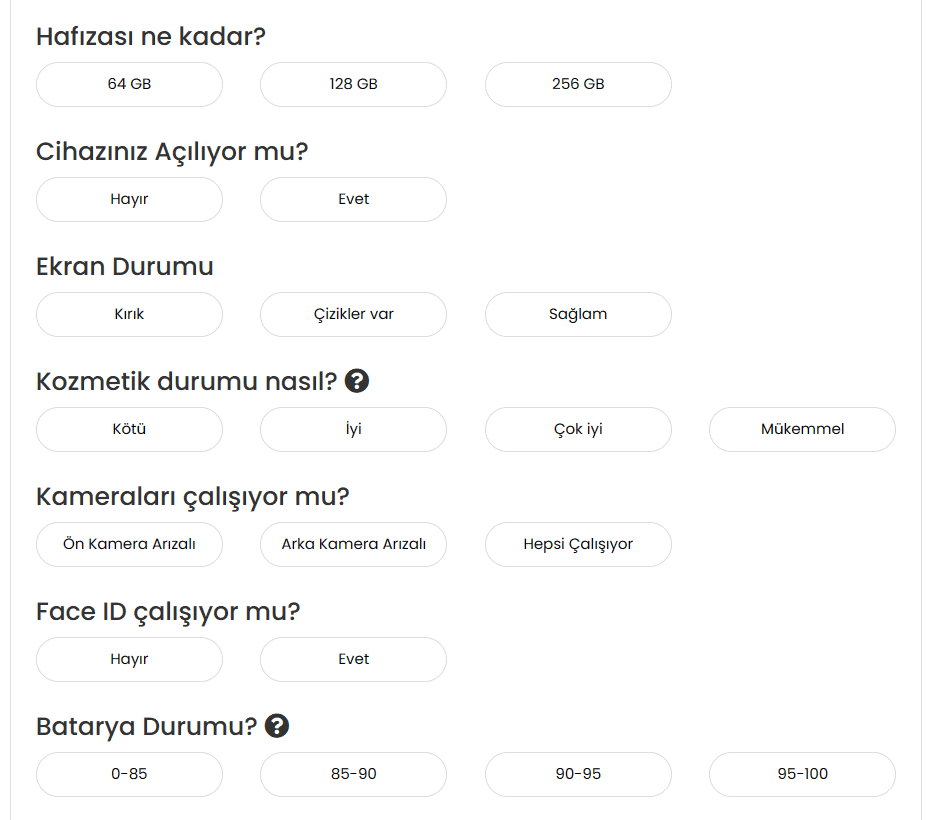Select Çizikler var screen condition
This screenshot has width=928, height=820.
coord(353,314)
